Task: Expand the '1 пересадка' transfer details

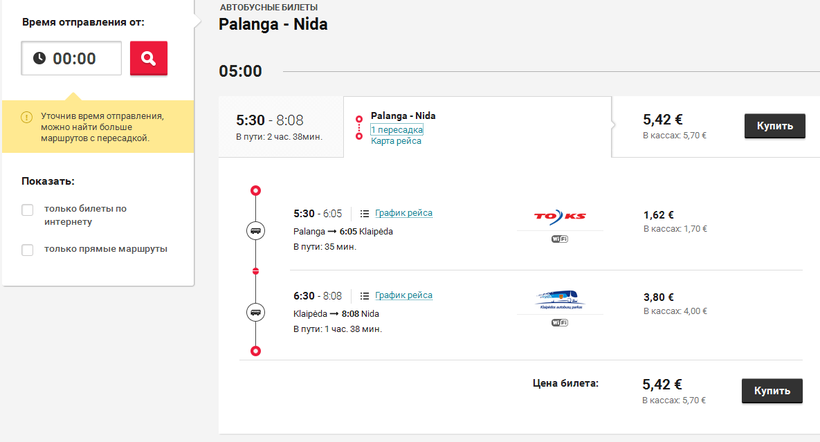Action: coord(397,130)
